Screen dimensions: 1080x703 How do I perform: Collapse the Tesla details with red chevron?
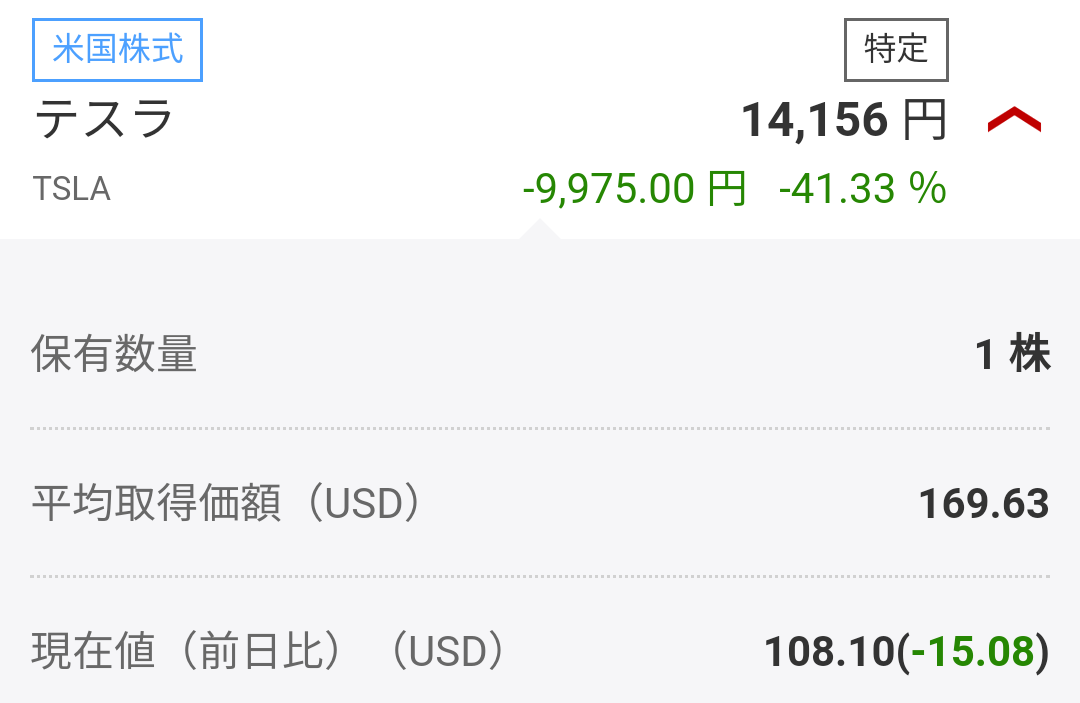1014,121
